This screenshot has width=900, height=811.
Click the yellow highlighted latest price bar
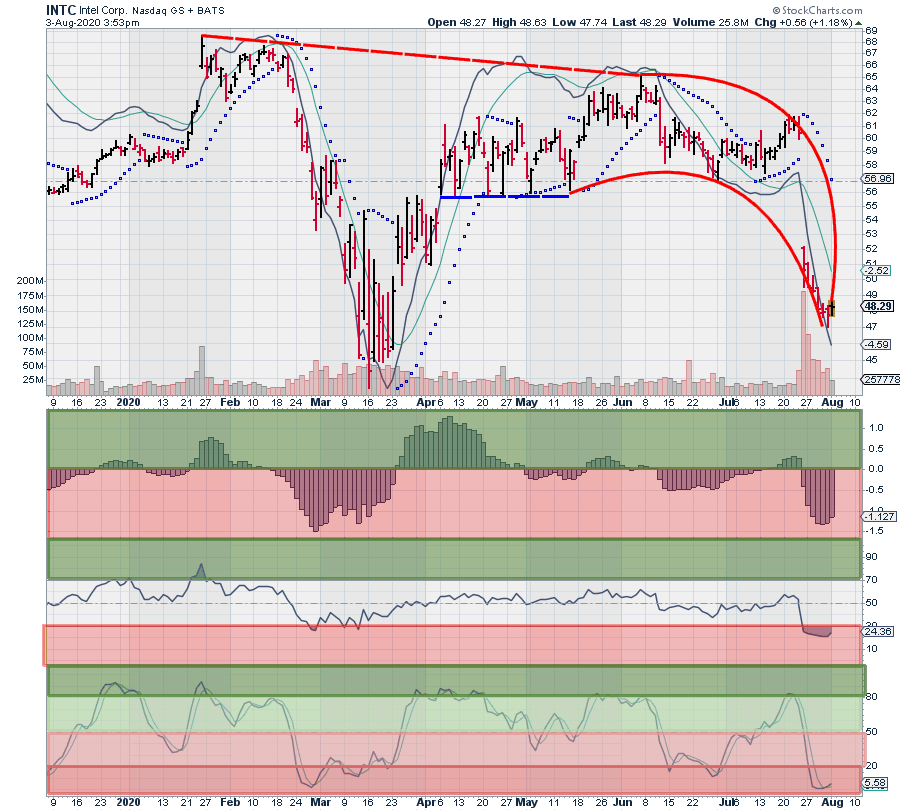(x=831, y=307)
